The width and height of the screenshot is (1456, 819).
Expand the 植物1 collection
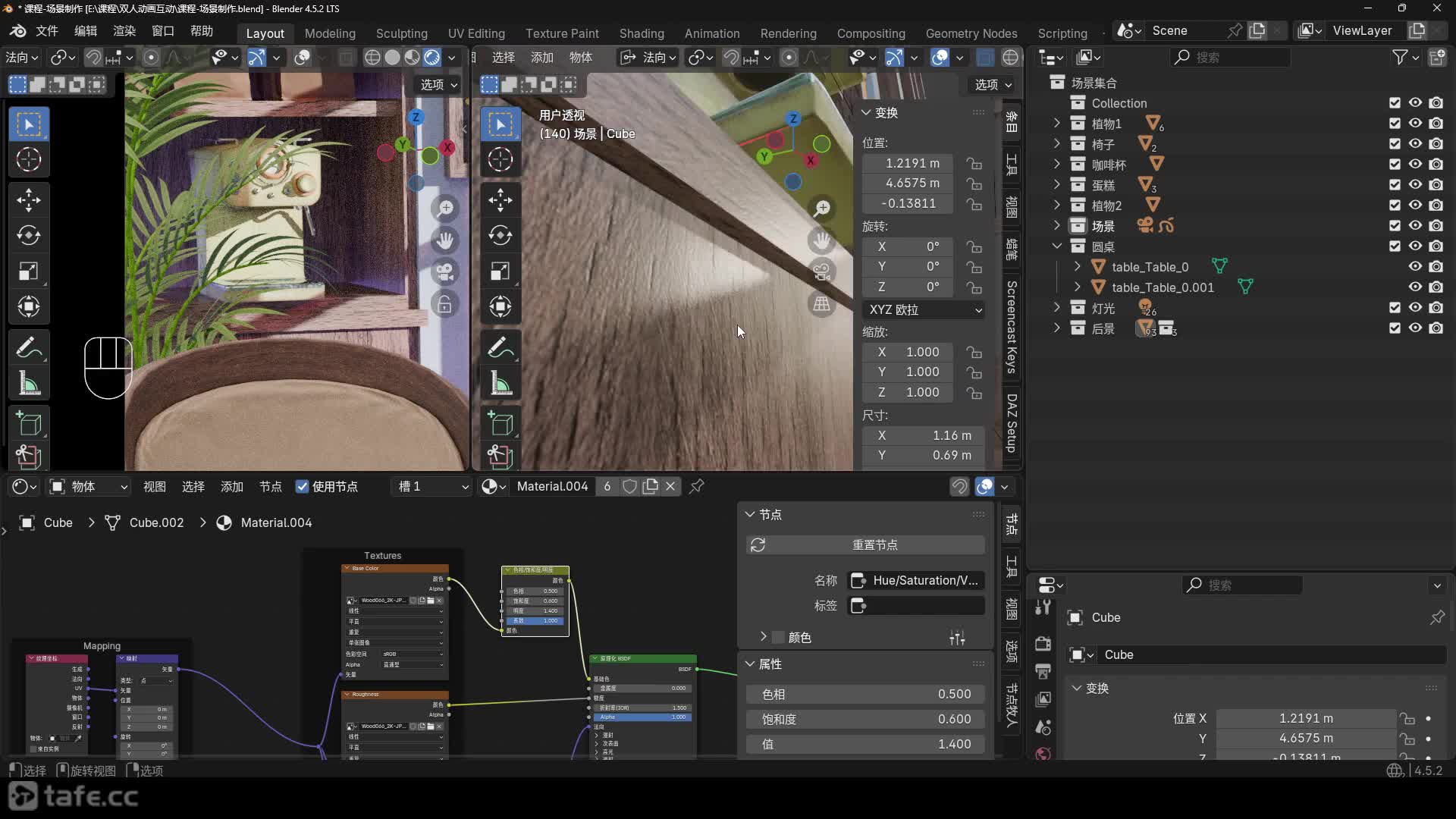(x=1056, y=124)
